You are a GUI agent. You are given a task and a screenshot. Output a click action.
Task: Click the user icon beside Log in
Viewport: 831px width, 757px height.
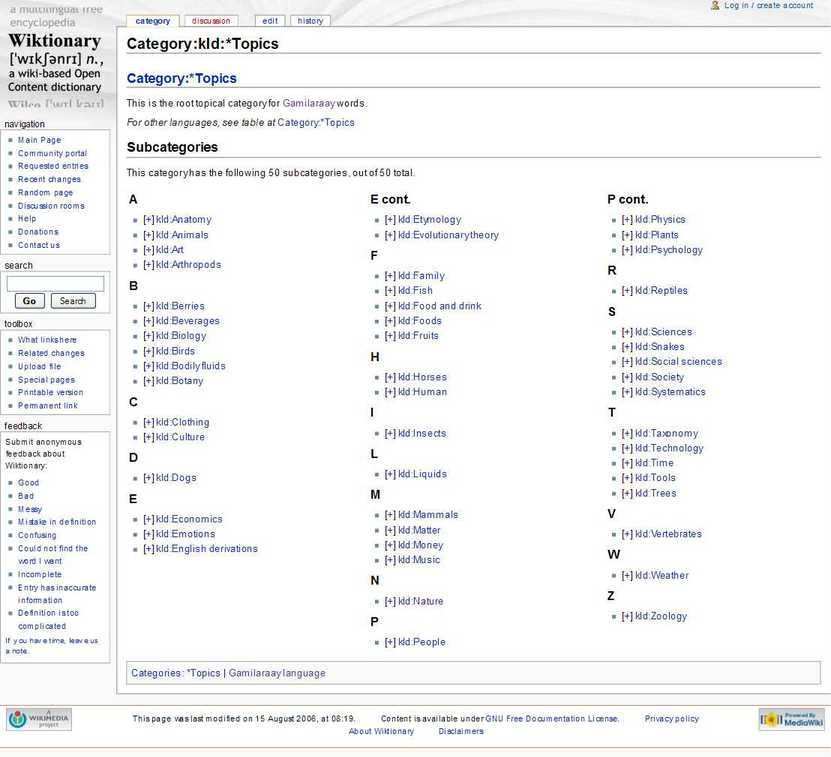[715, 5]
